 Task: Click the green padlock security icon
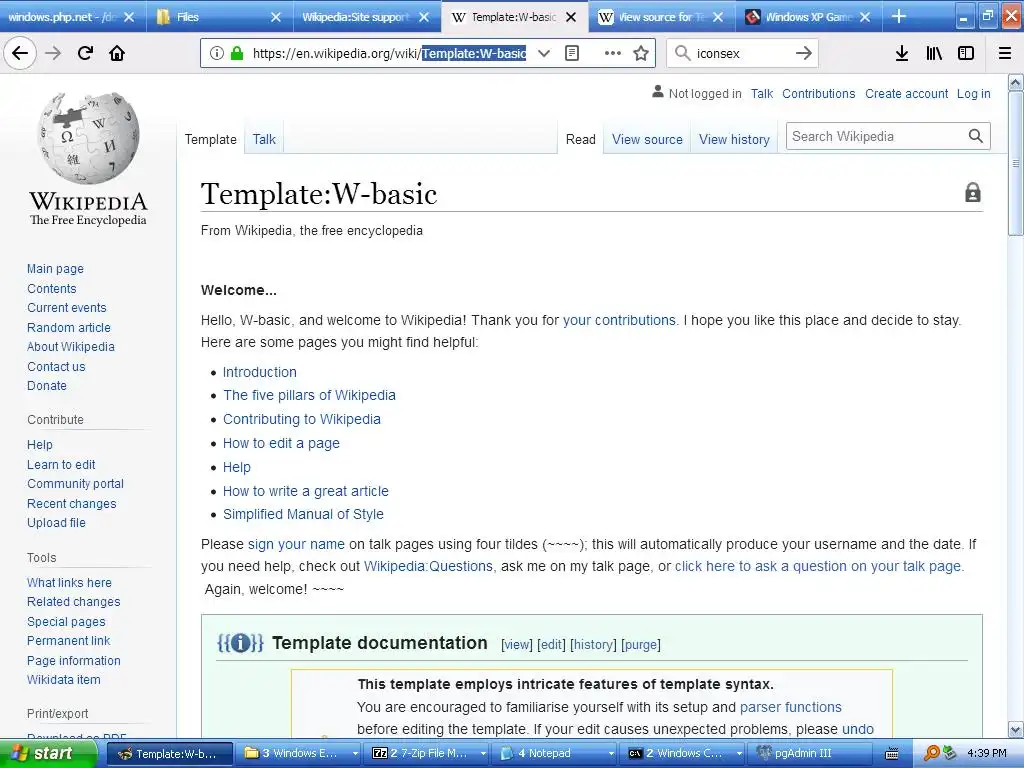pyautogui.click(x=236, y=53)
